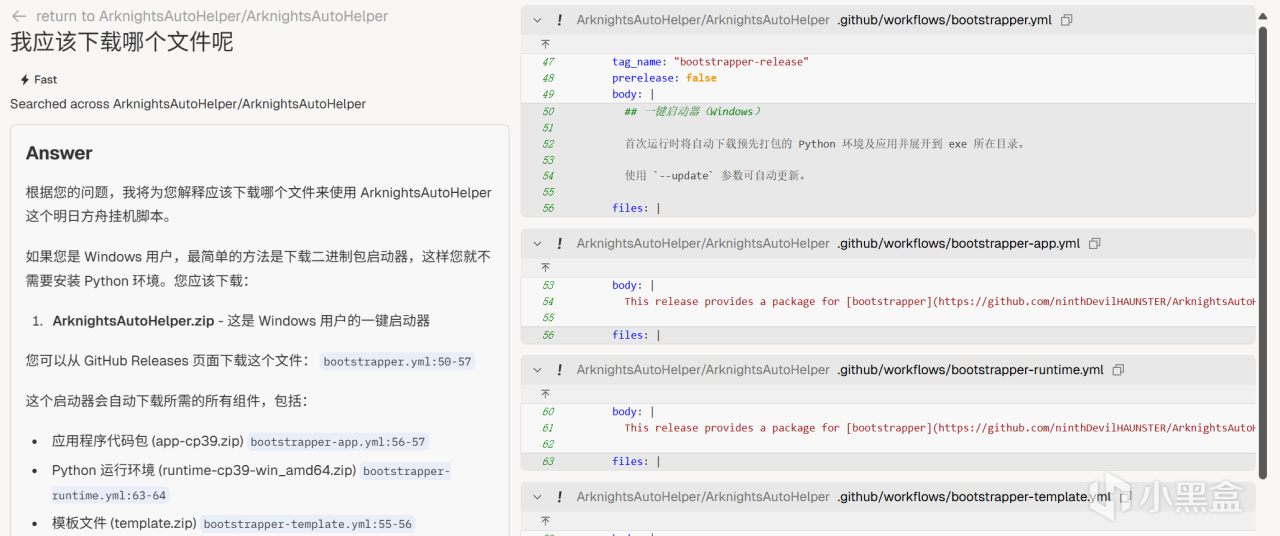
Task: Expand lines above in the bootstrapper-app.yml snippet
Action: pyautogui.click(x=546, y=267)
